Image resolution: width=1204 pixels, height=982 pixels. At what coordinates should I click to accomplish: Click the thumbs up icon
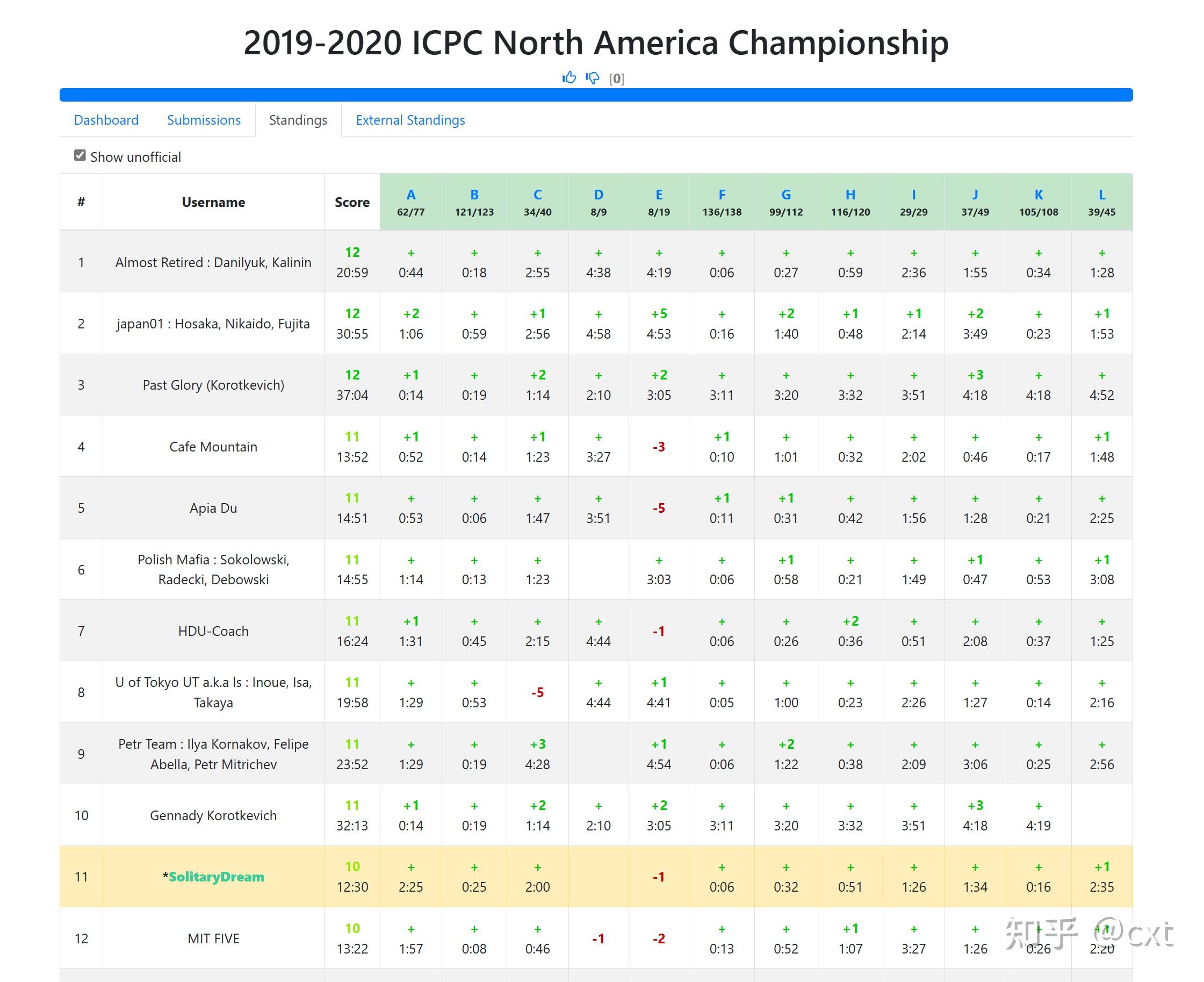[x=568, y=78]
